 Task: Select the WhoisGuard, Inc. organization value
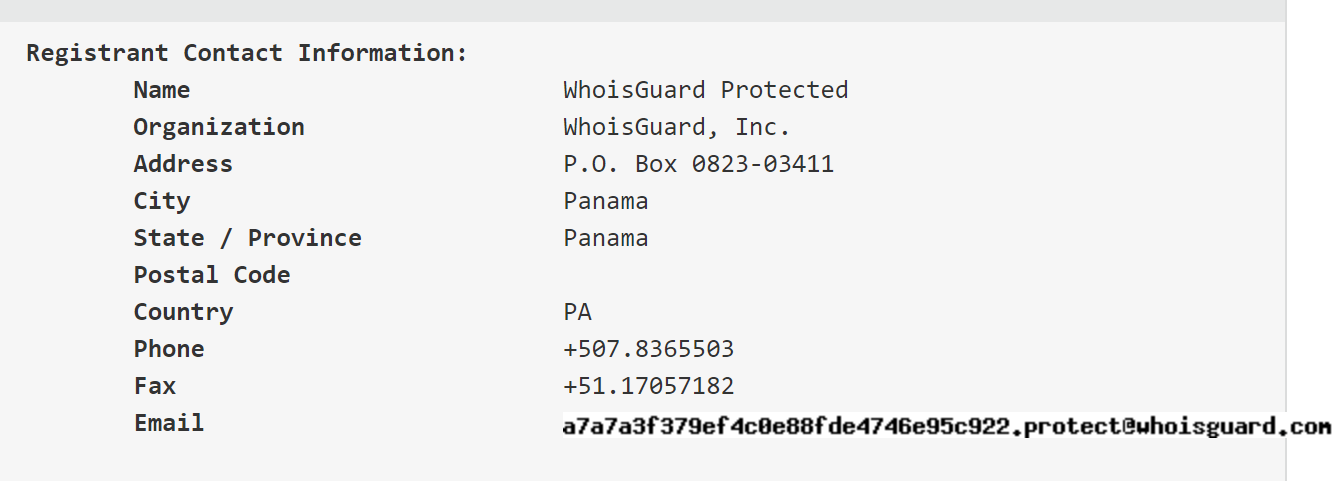(676, 127)
